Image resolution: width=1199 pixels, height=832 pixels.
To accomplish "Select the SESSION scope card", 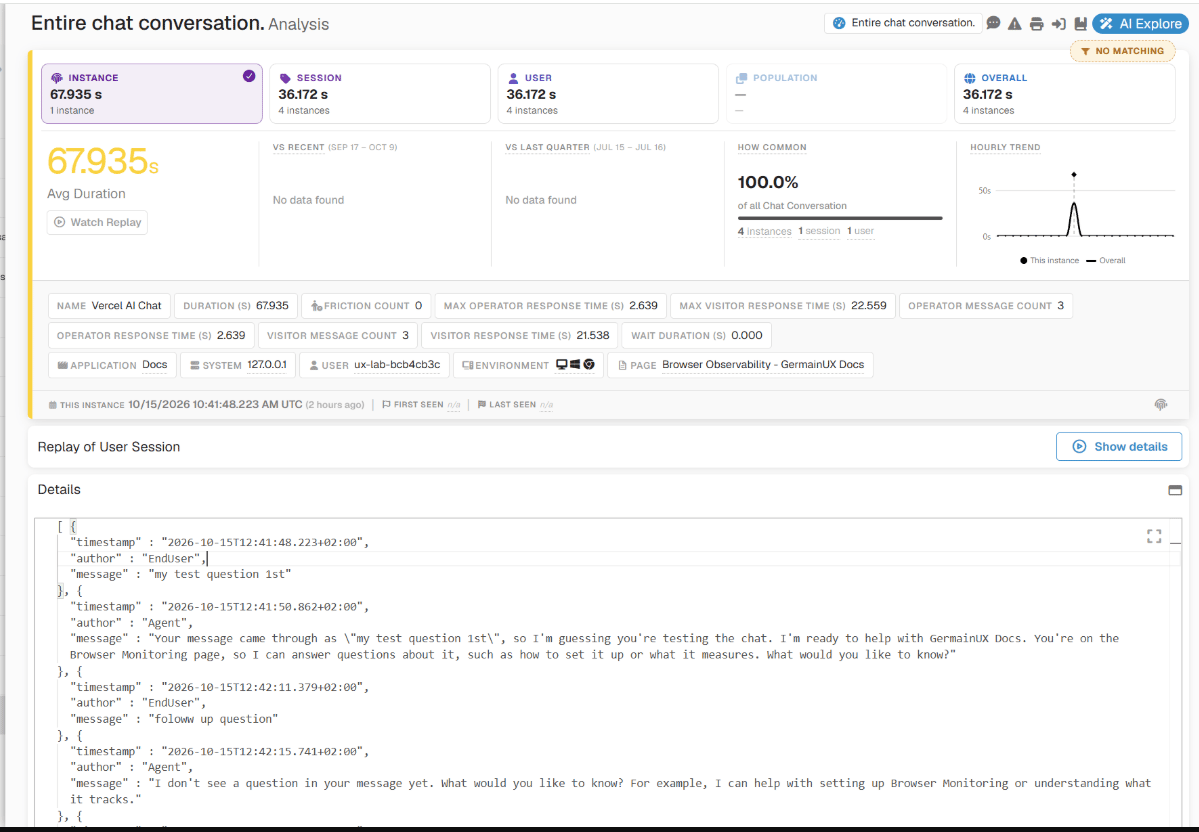I will click(x=379, y=93).
